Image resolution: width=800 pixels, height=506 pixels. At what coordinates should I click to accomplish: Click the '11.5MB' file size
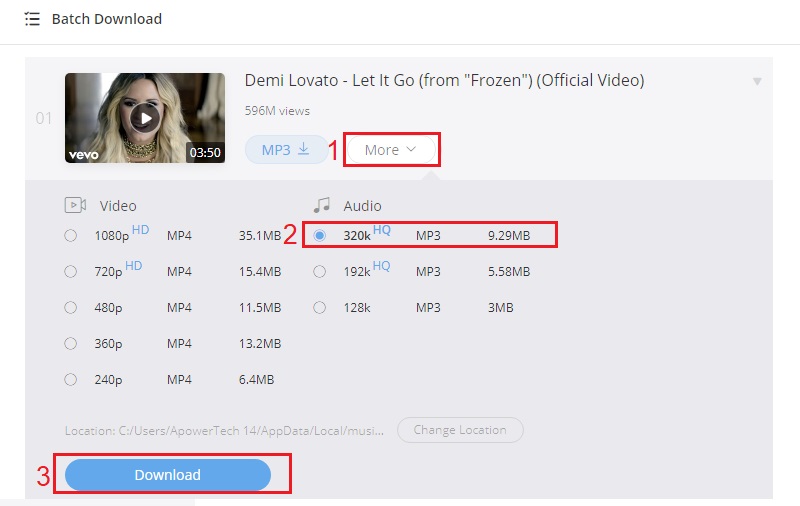pos(260,308)
